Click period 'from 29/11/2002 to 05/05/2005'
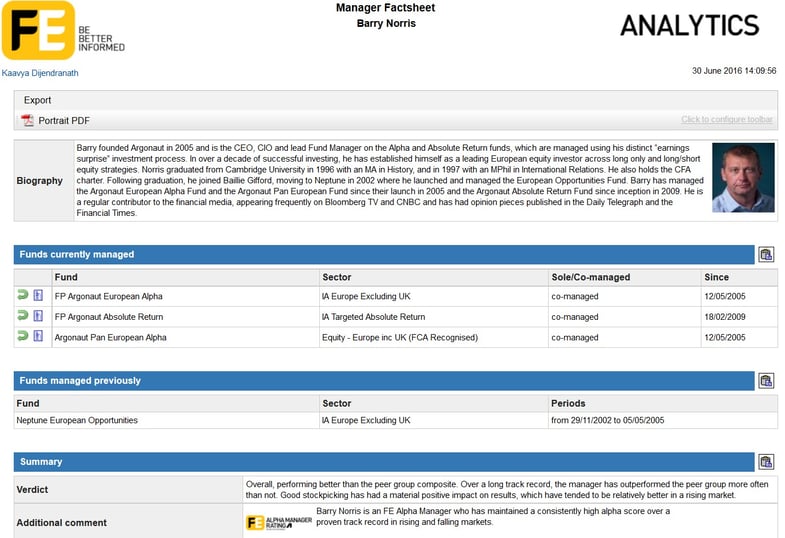Image resolution: width=785 pixels, height=538 pixels. [608, 420]
